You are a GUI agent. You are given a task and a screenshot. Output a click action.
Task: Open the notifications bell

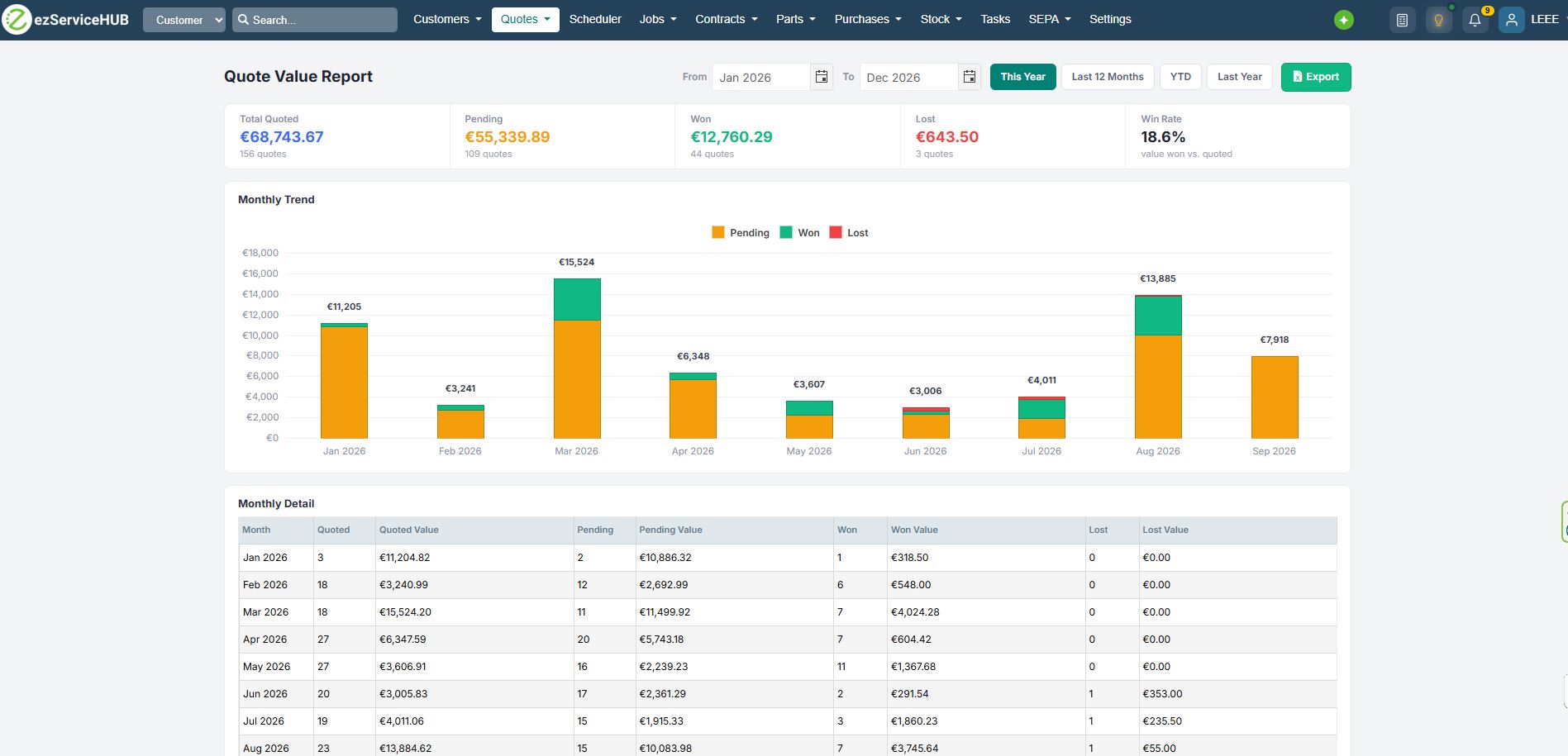(x=1475, y=20)
